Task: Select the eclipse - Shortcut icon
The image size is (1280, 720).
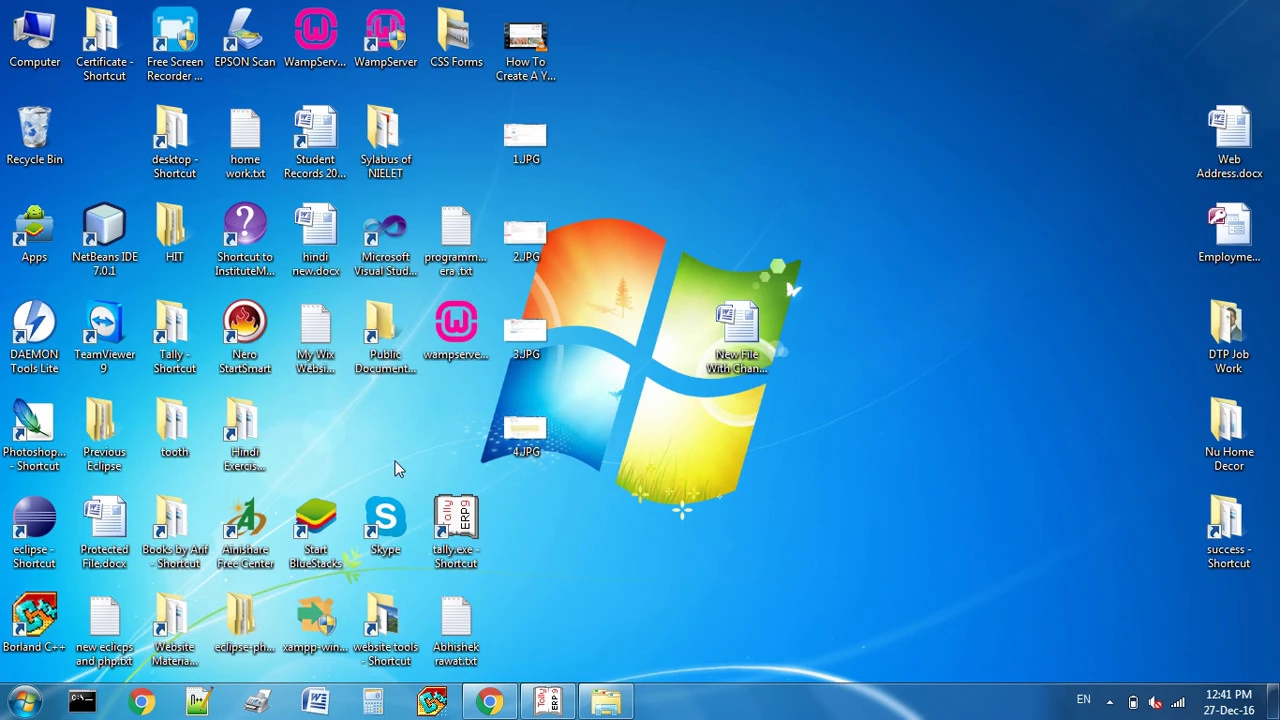Action: tap(34, 533)
